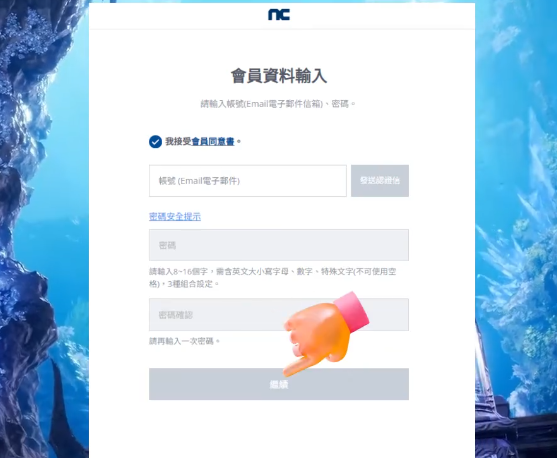Viewport: 557px width, 458px height.
Task: Click the pink cuff of the hand graphic
Action: [351, 310]
